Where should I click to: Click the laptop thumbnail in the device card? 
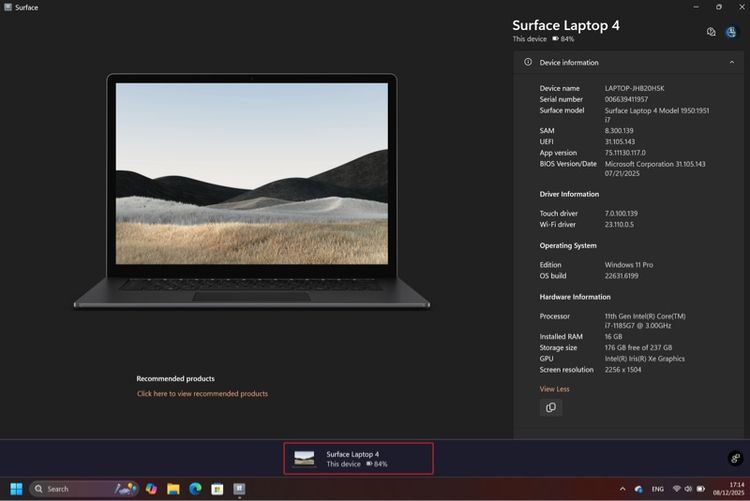click(x=304, y=458)
